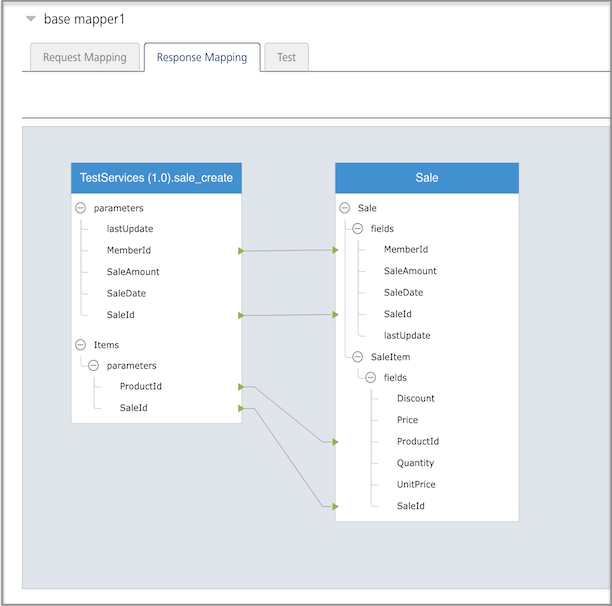Collapse the Items node

pyautogui.click(x=80, y=344)
